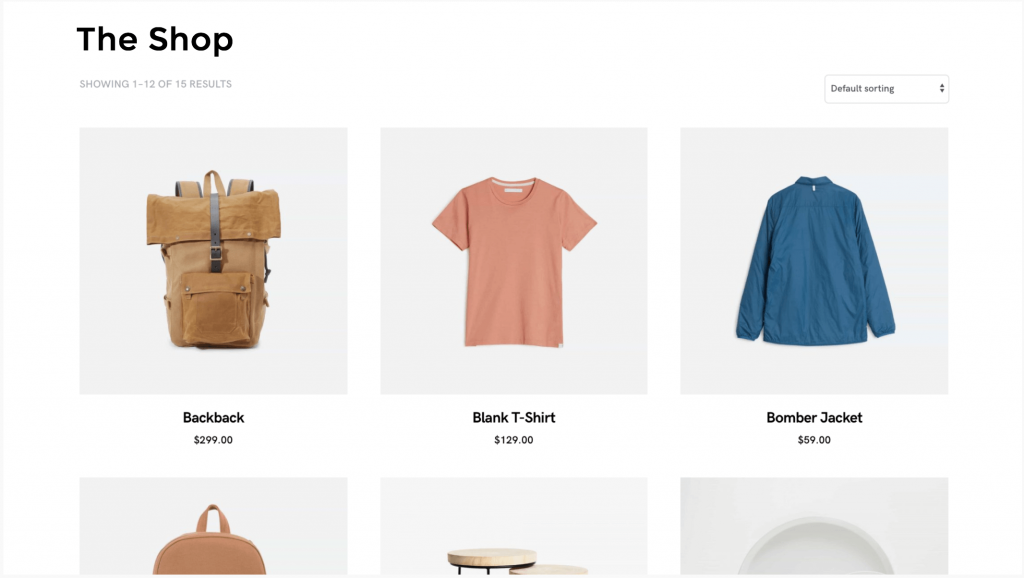
Task: Open the Default sorting dropdown
Action: 886,89
